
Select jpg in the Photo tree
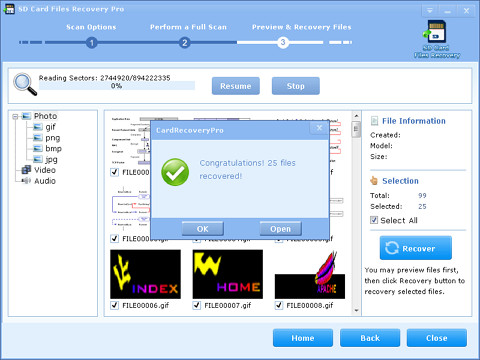point(51,159)
